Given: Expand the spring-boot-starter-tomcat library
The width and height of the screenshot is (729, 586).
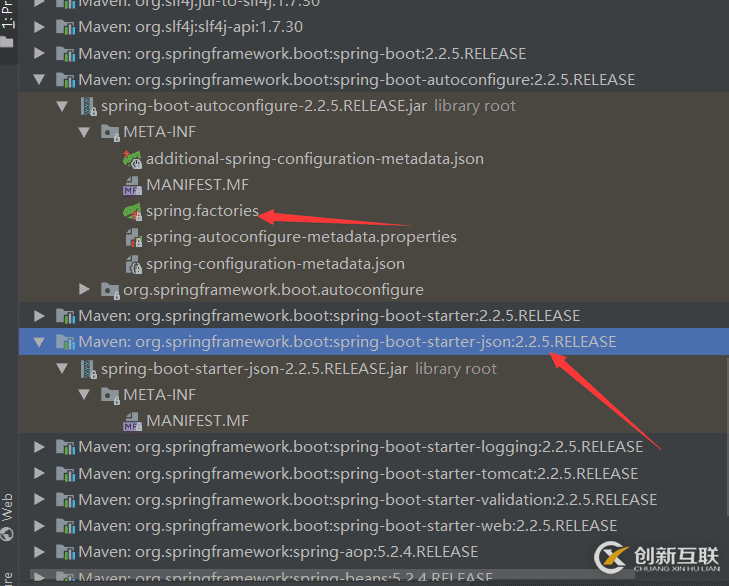Looking at the screenshot, I should tap(40, 473).
